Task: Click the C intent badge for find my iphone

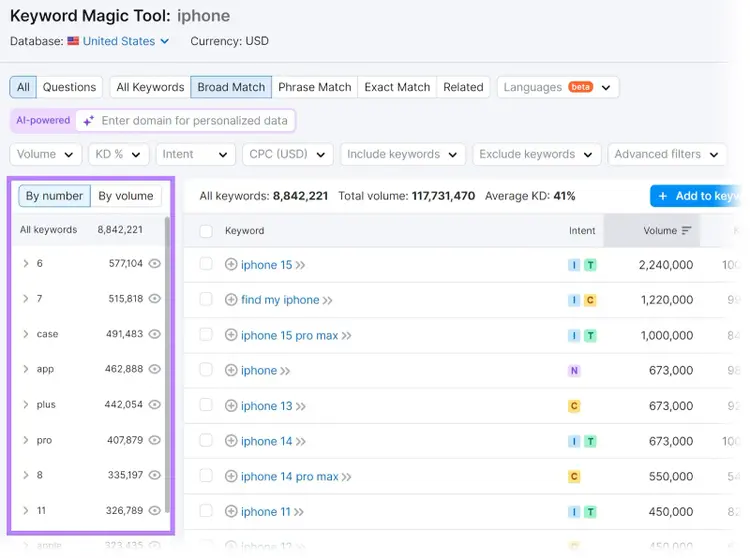Action: [590, 300]
